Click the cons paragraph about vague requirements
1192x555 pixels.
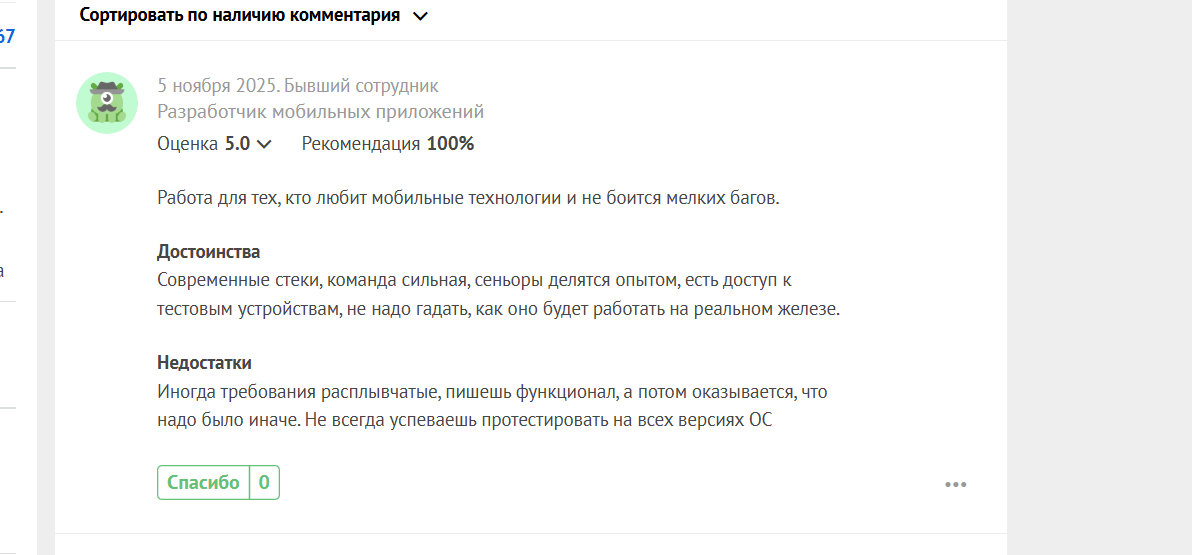[x=492, y=406]
